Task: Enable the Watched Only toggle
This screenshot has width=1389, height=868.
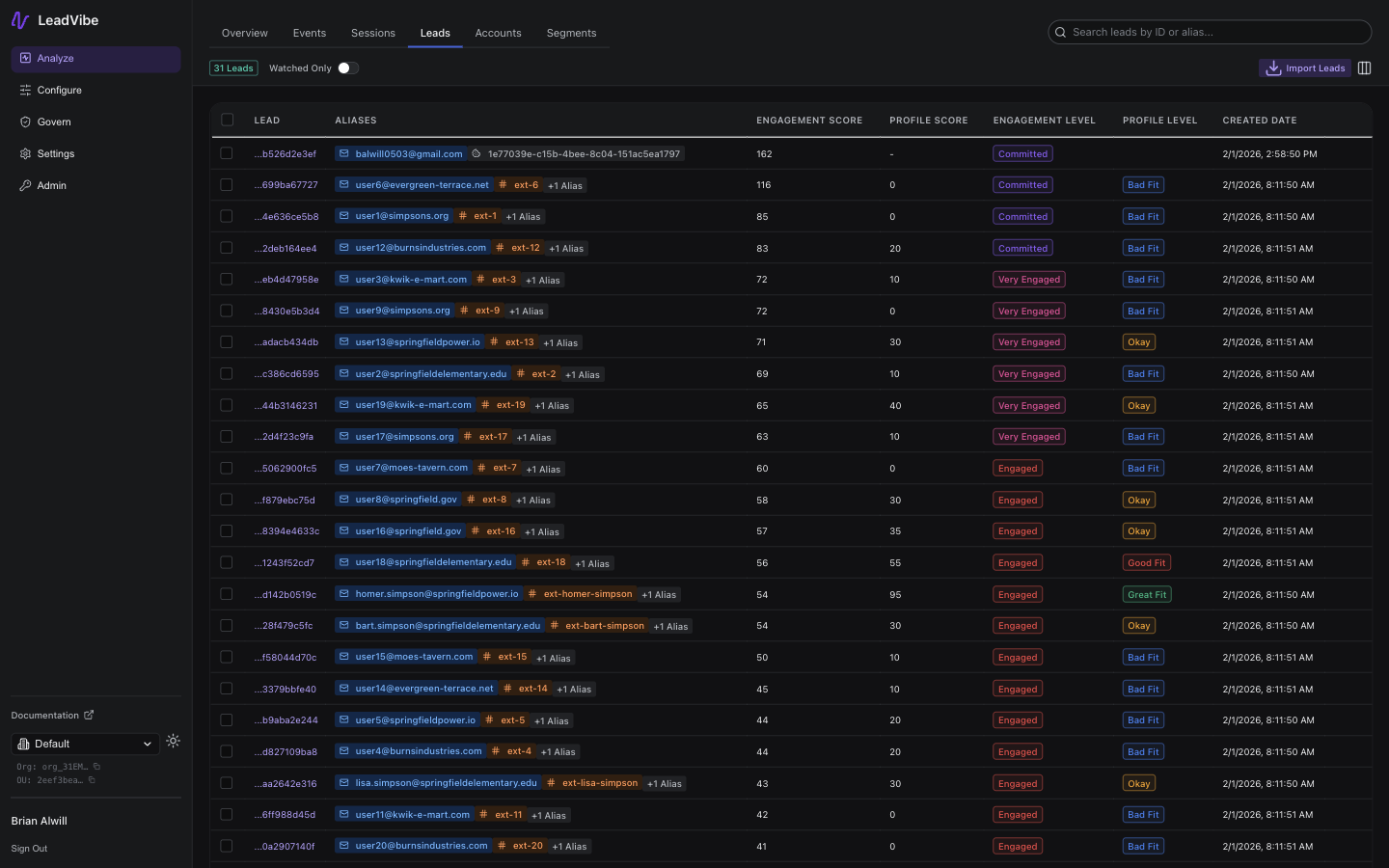Action: click(347, 68)
